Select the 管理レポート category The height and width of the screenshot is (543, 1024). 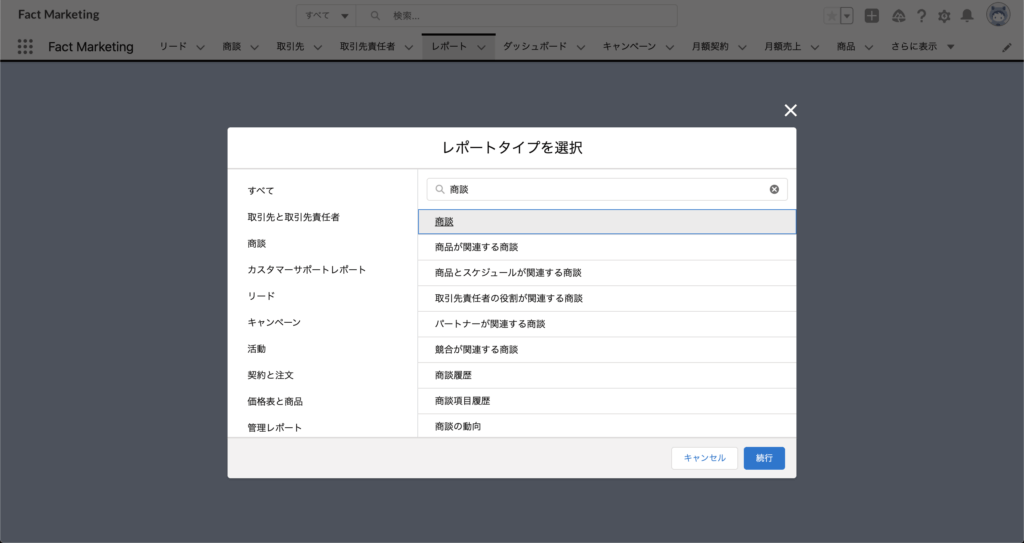274,427
